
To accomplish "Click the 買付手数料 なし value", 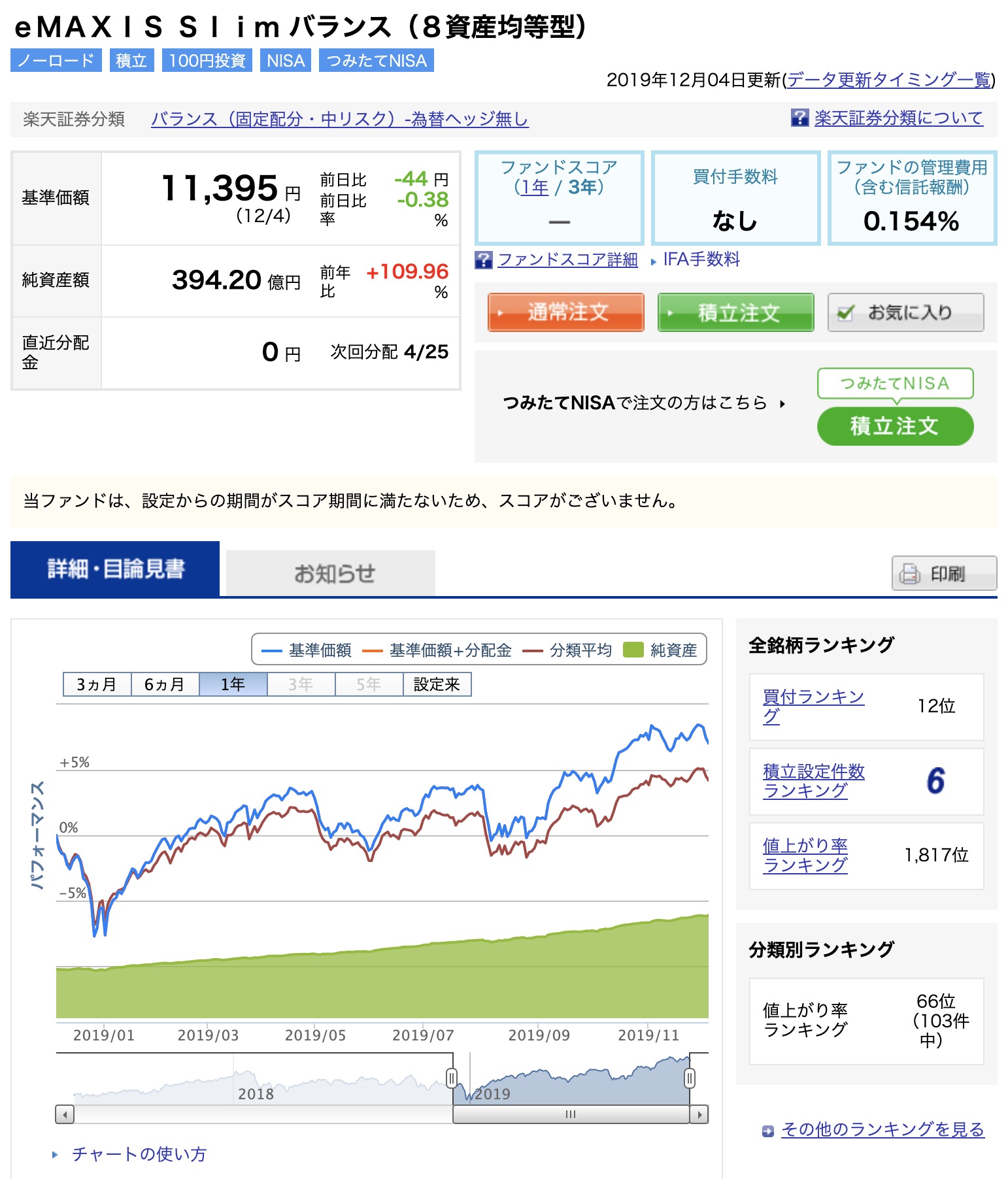I will coord(735,221).
